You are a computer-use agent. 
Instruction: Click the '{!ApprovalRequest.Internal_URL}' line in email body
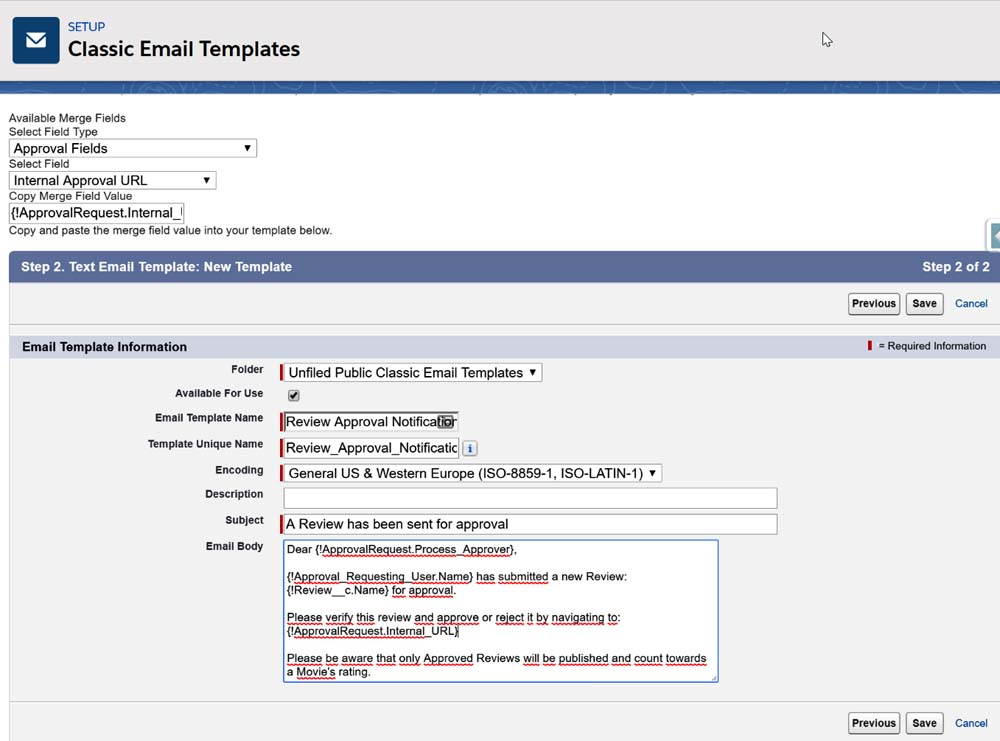tap(372, 631)
